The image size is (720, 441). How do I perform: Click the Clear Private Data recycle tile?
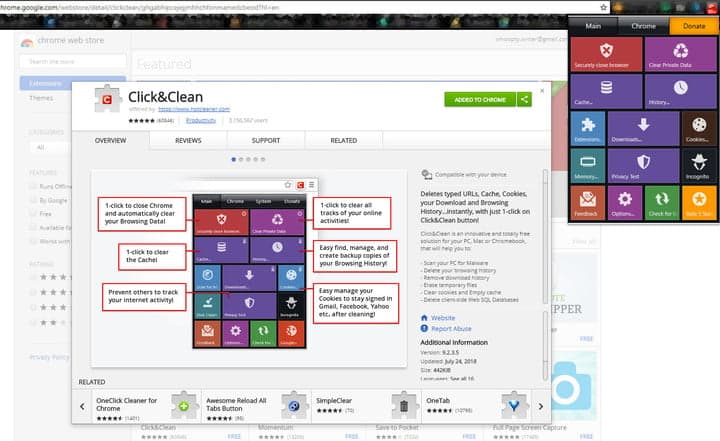pyautogui.click(x=681, y=54)
